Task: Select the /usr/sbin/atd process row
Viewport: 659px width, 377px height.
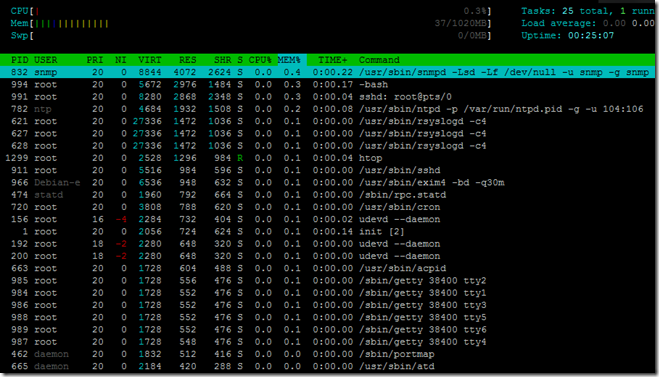Action: coord(327,366)
